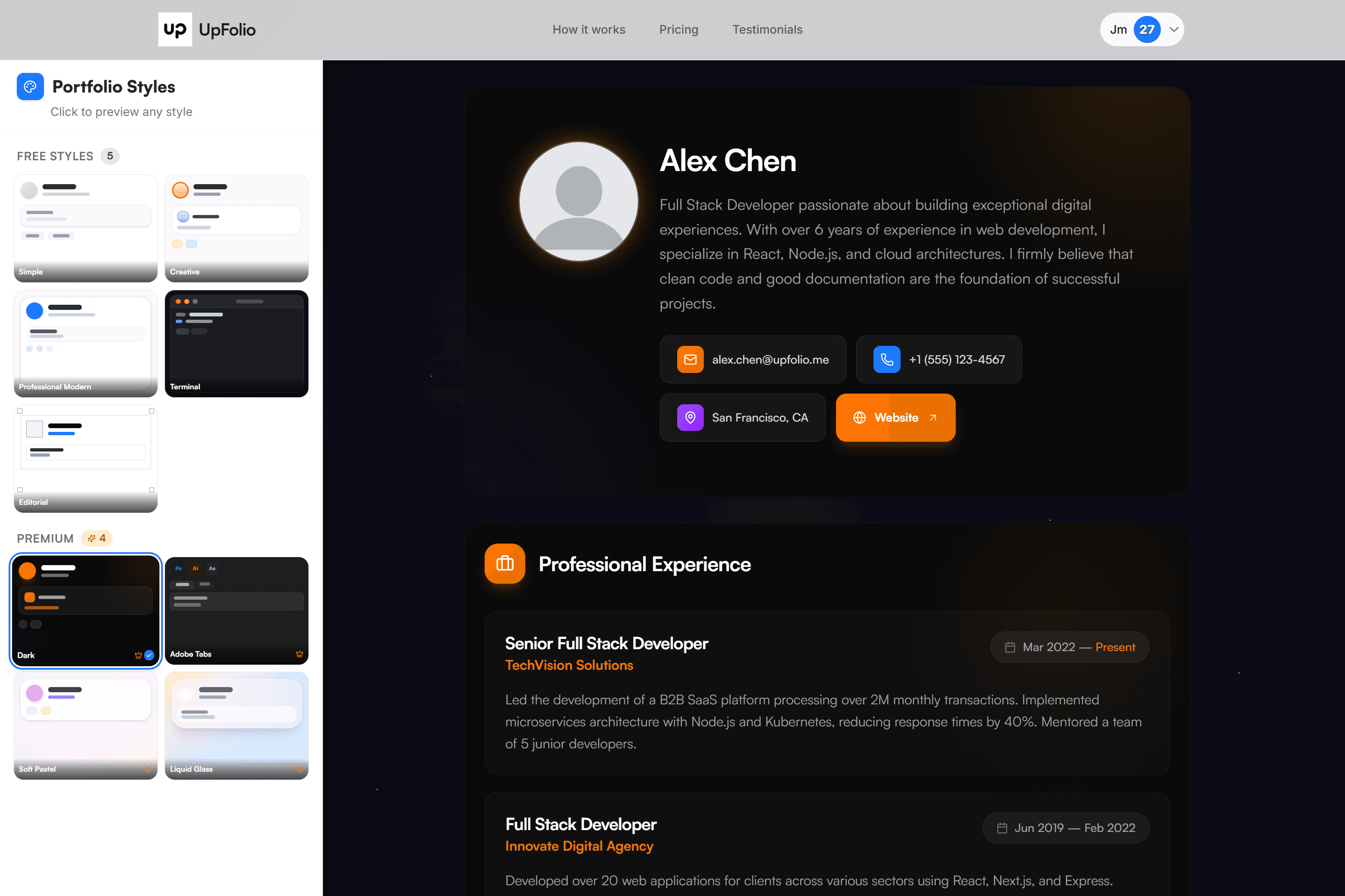
Task: Click the orange briefcase experience icon
Action: coord(505,563)
